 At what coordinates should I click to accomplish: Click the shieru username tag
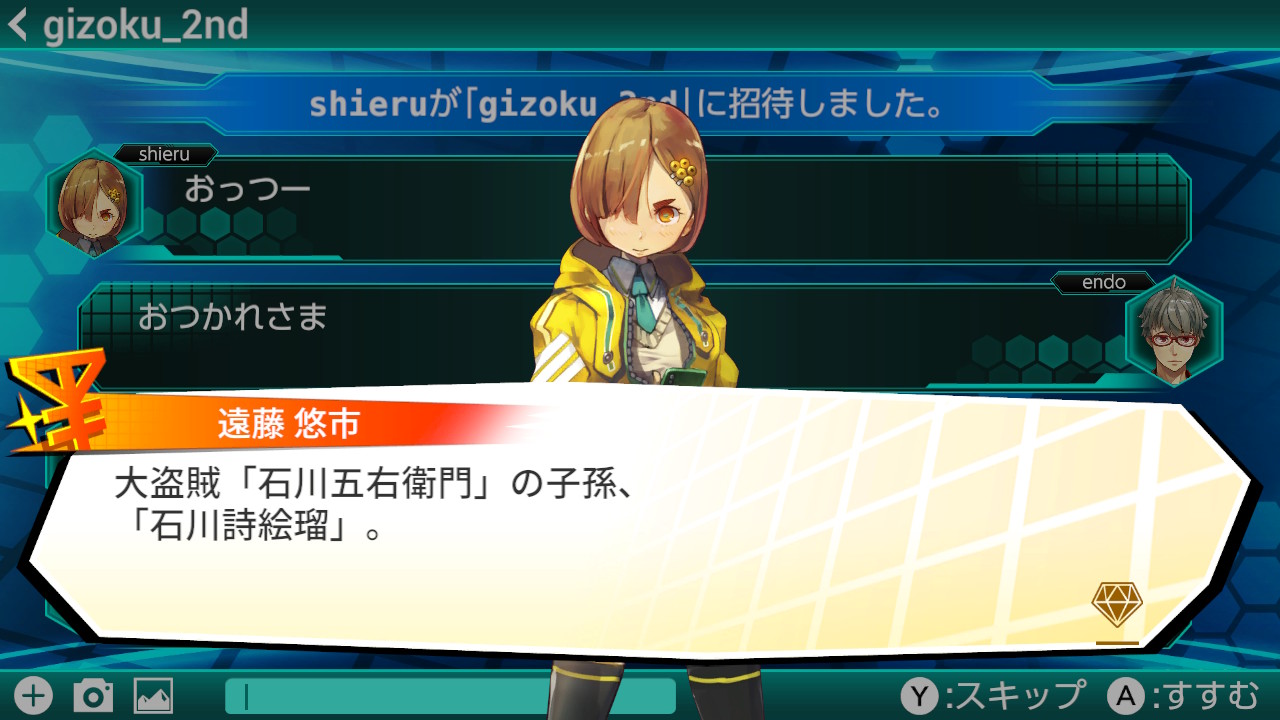click(x=165, y=154)
